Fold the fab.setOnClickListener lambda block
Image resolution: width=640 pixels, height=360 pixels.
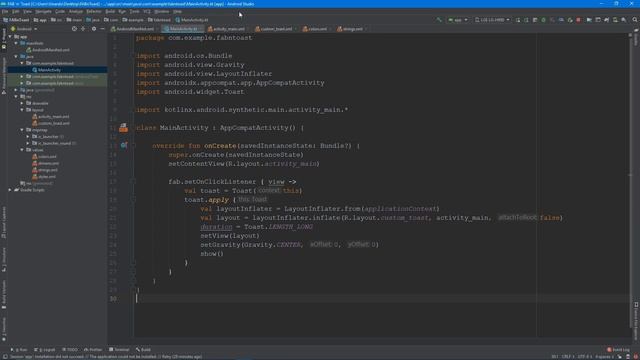click(x=133, y=182)
